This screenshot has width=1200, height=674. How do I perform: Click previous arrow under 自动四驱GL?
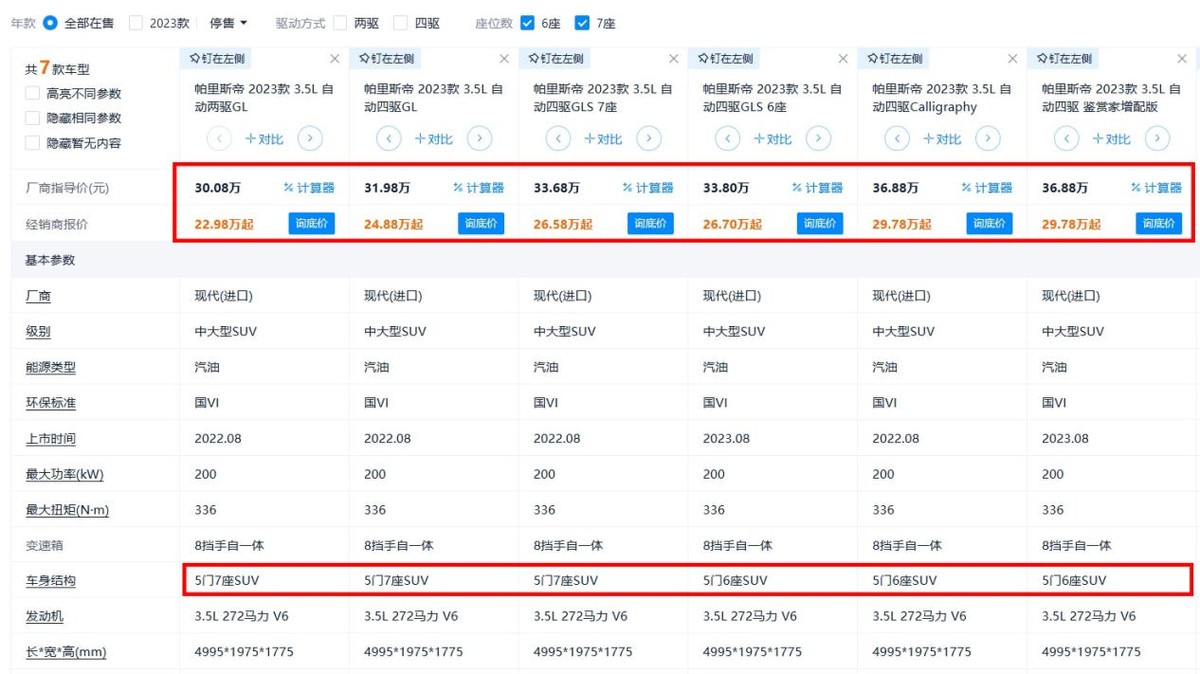[x=388, y=139]
